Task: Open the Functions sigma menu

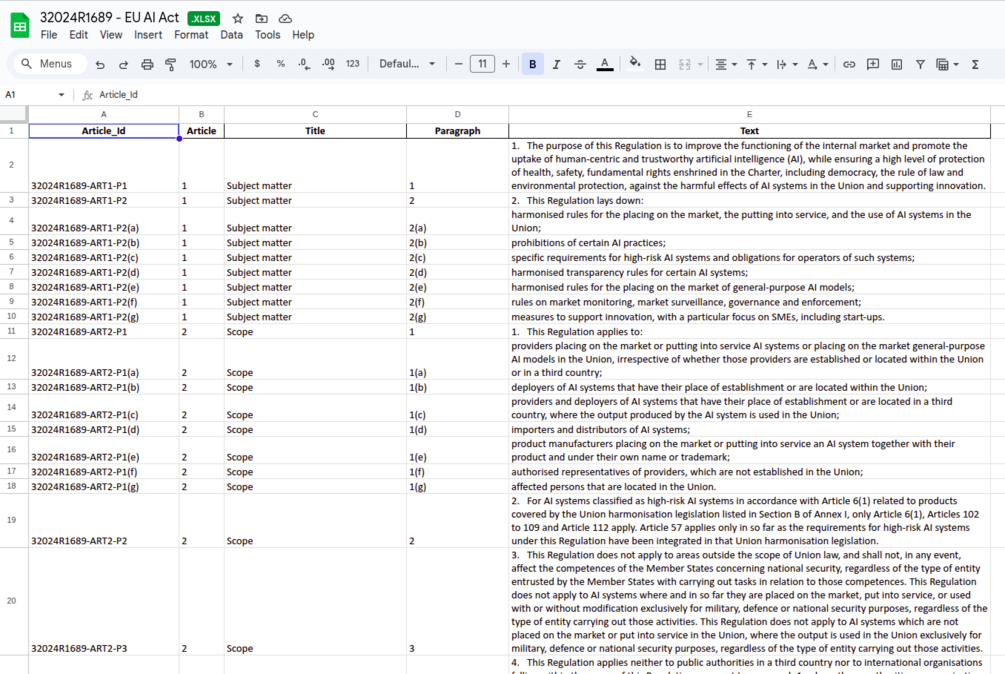Action: tap(975, 64)
